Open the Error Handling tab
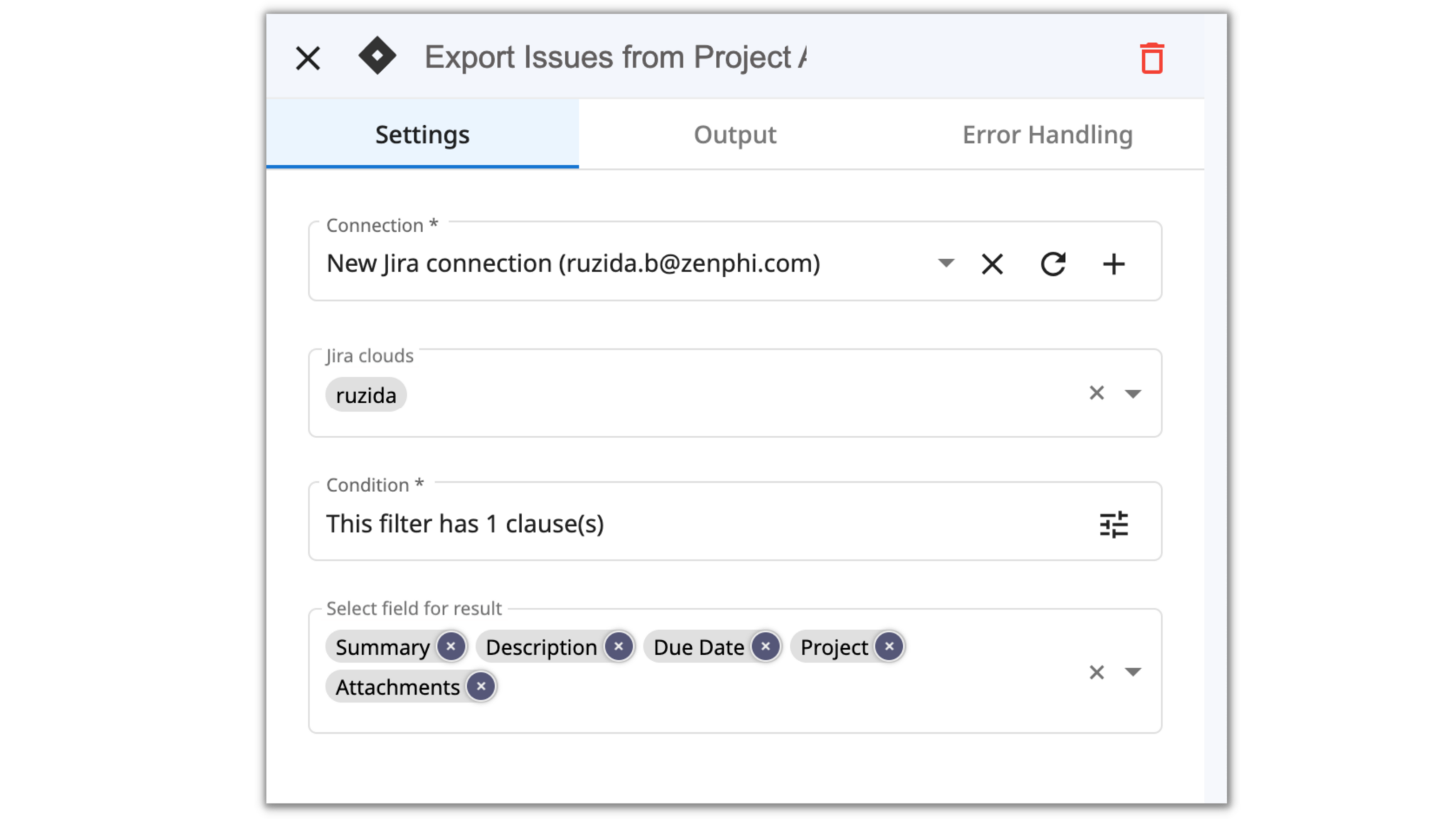This screenshot has width=1456, height=819. pos(1048,134)
